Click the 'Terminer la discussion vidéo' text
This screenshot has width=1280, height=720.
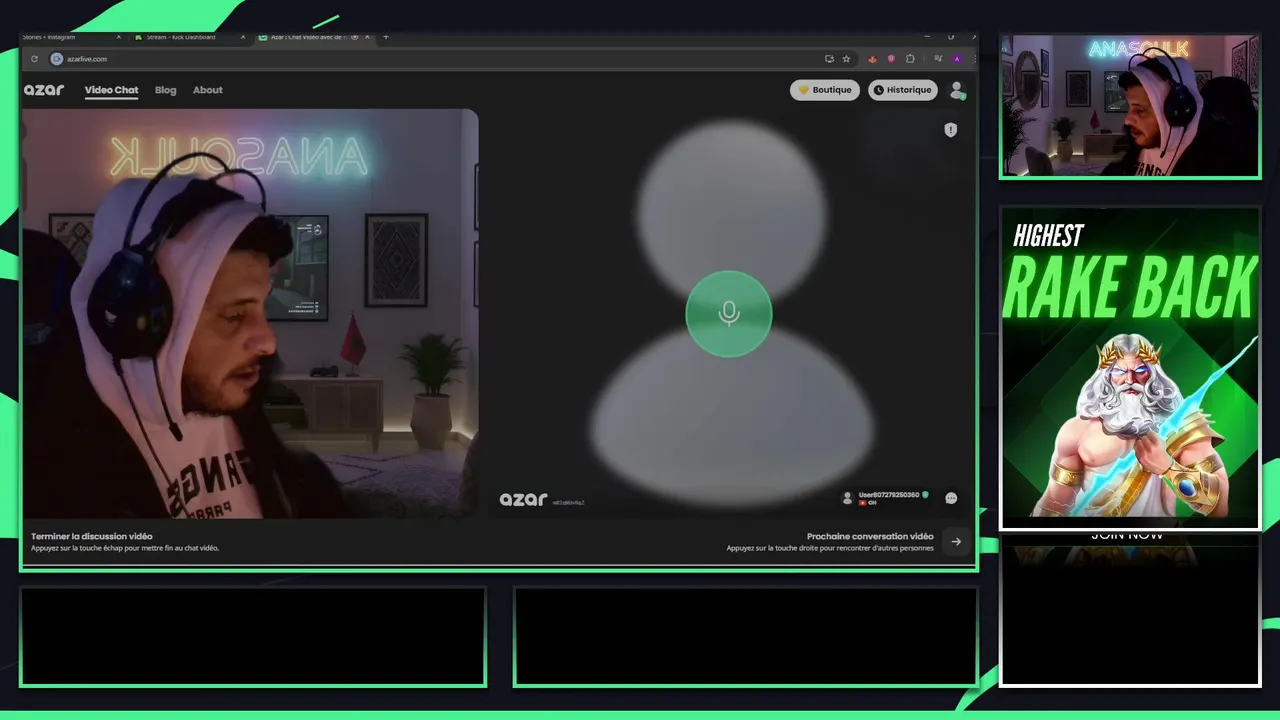pyautogui.click(x=92, y=536)
